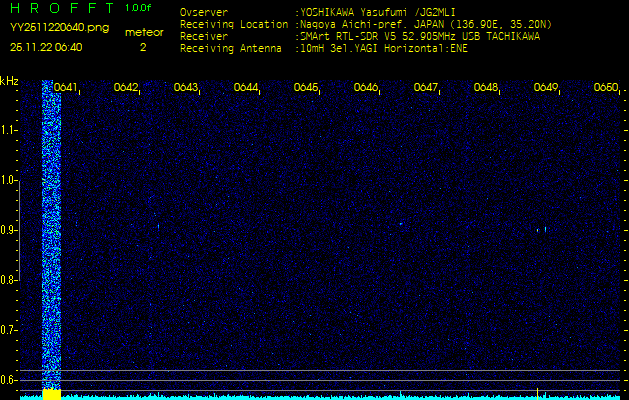Select the 0643 time marker
Image resolution: width=629 pixels, height=400 pixels.
(186, 88)
